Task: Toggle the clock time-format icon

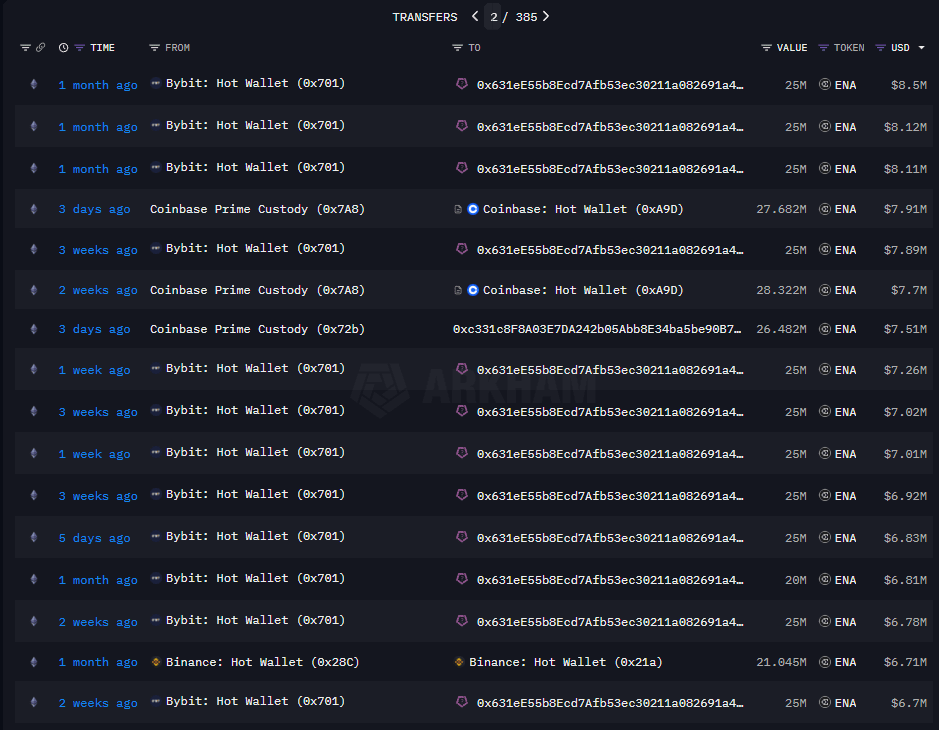Action: pyautogui.click(x=63, y=47)
